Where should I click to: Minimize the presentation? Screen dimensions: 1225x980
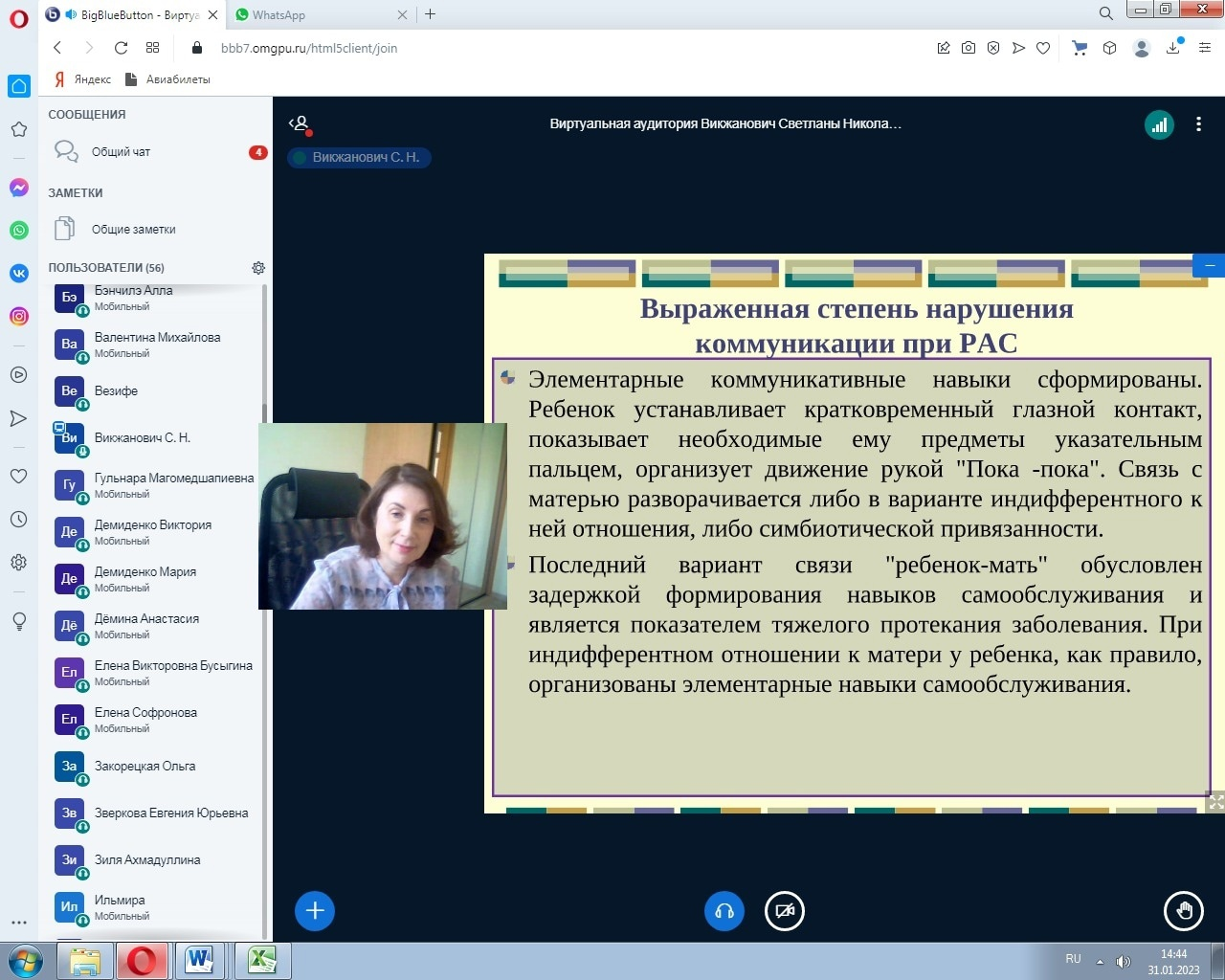(1209, 265)
